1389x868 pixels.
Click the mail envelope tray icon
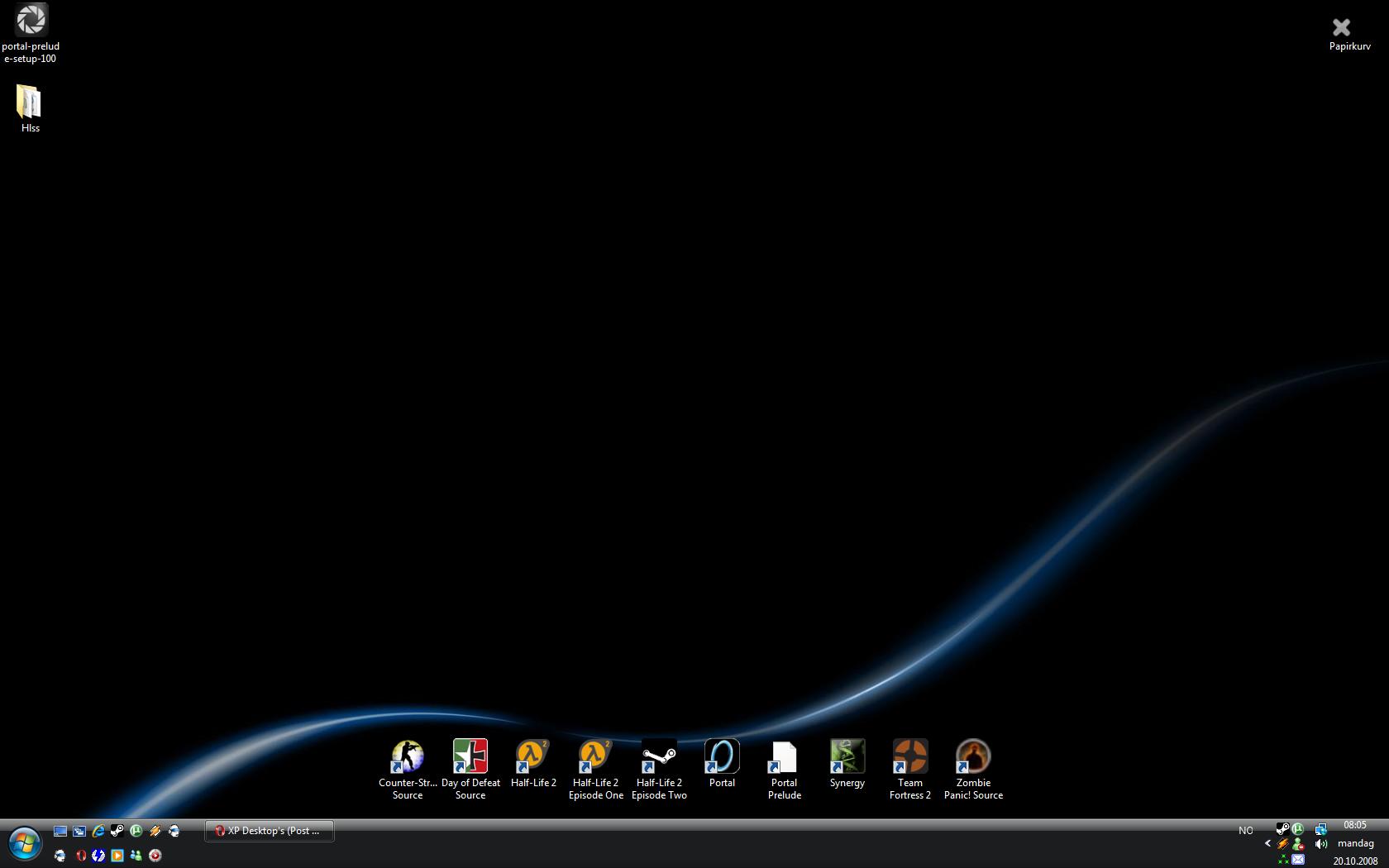click(x=1298, y=860)
